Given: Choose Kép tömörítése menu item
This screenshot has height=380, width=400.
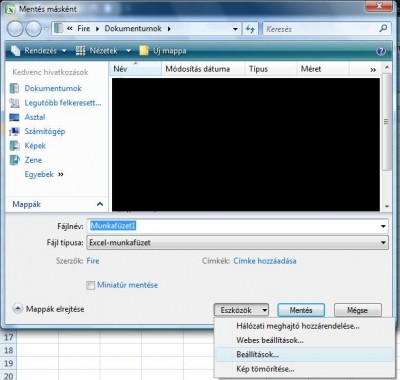Looking at the screenshot, I should pyautogui.click(x=265, y=369).
